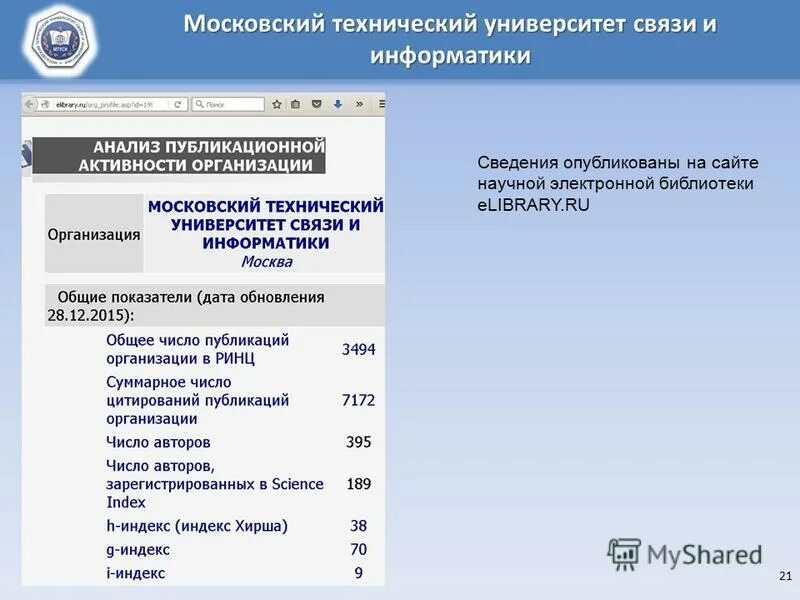Click the Pocket save icon
Screen dimensions: 800x600
[319, 102]
